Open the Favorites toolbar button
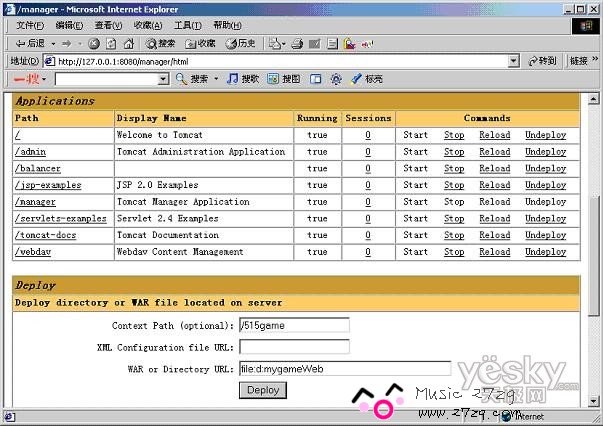Viewport: 603px width, 426px height. click(200, 44)
